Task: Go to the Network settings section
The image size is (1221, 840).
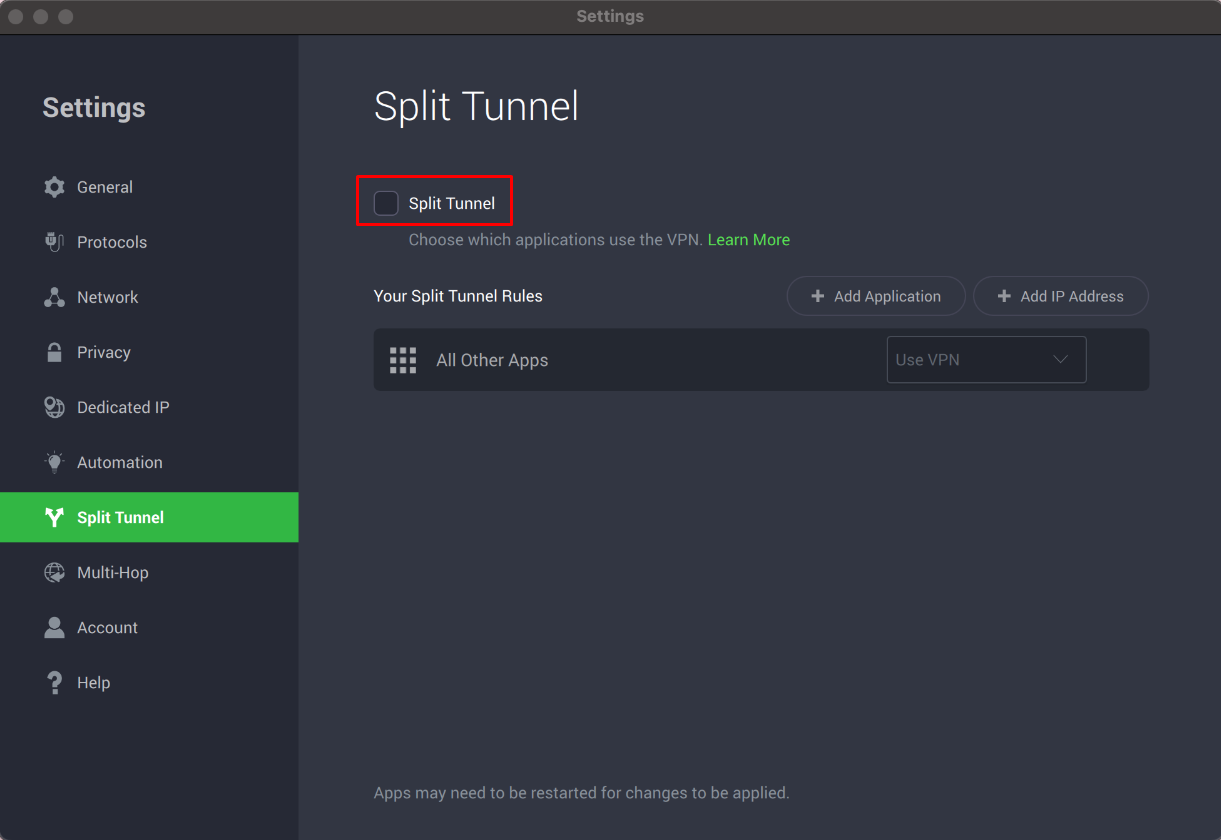Action: point(108,297)
